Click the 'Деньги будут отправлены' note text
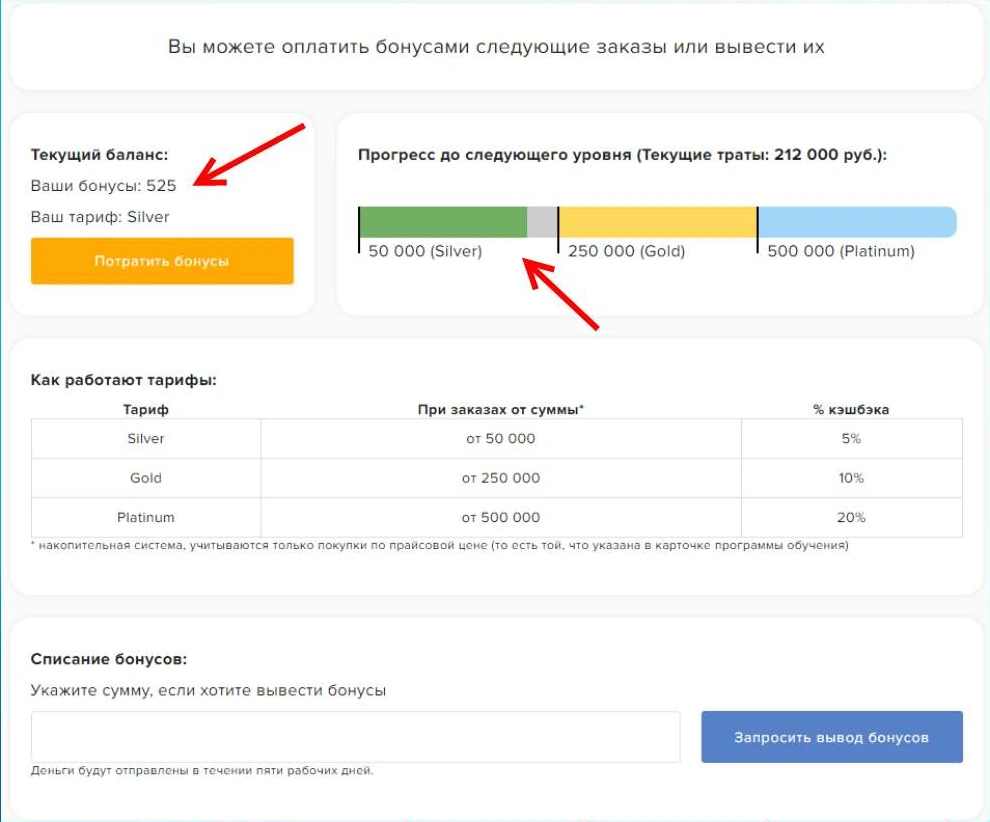 [202, 771]
